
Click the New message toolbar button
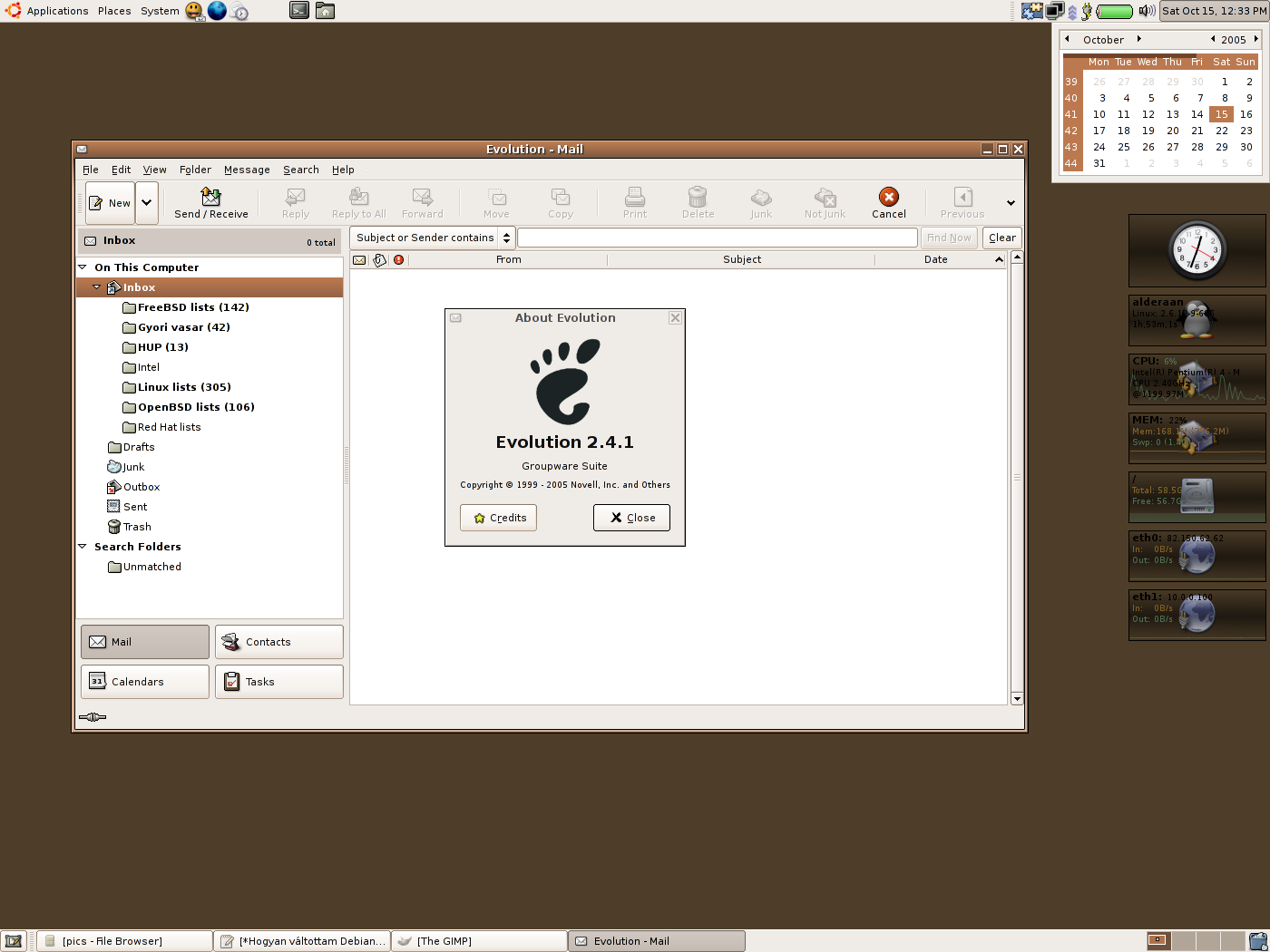tap(110, 203)
